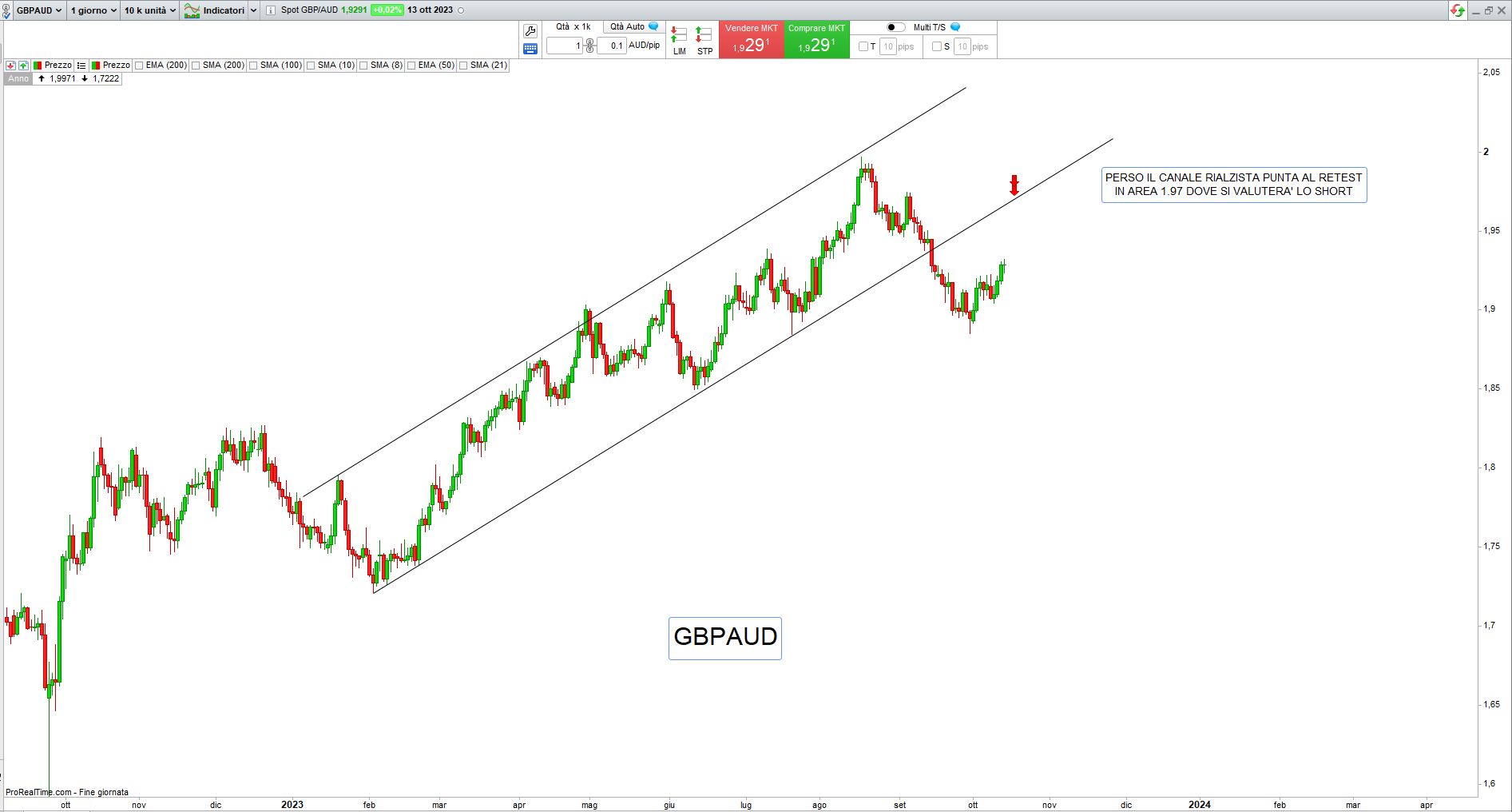Open the 1 giorno timeframe dropdown
Viewport: 1512px width, 812px height.
tap(93, 10)
